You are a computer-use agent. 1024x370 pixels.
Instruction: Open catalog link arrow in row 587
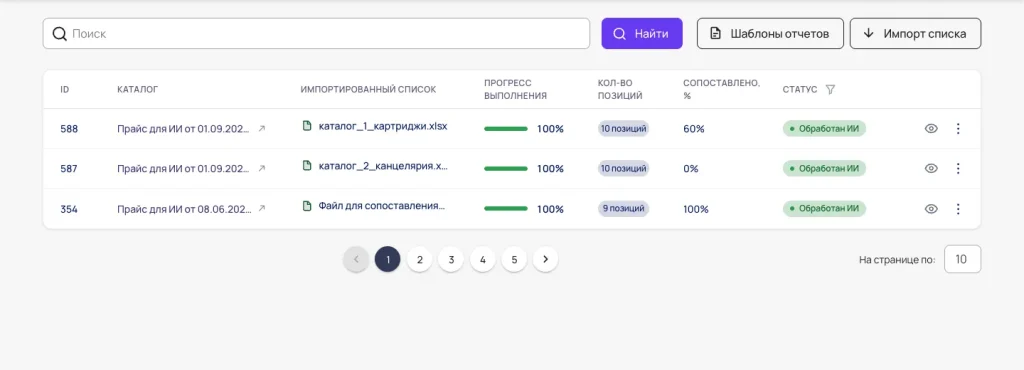tap(262, 168)
